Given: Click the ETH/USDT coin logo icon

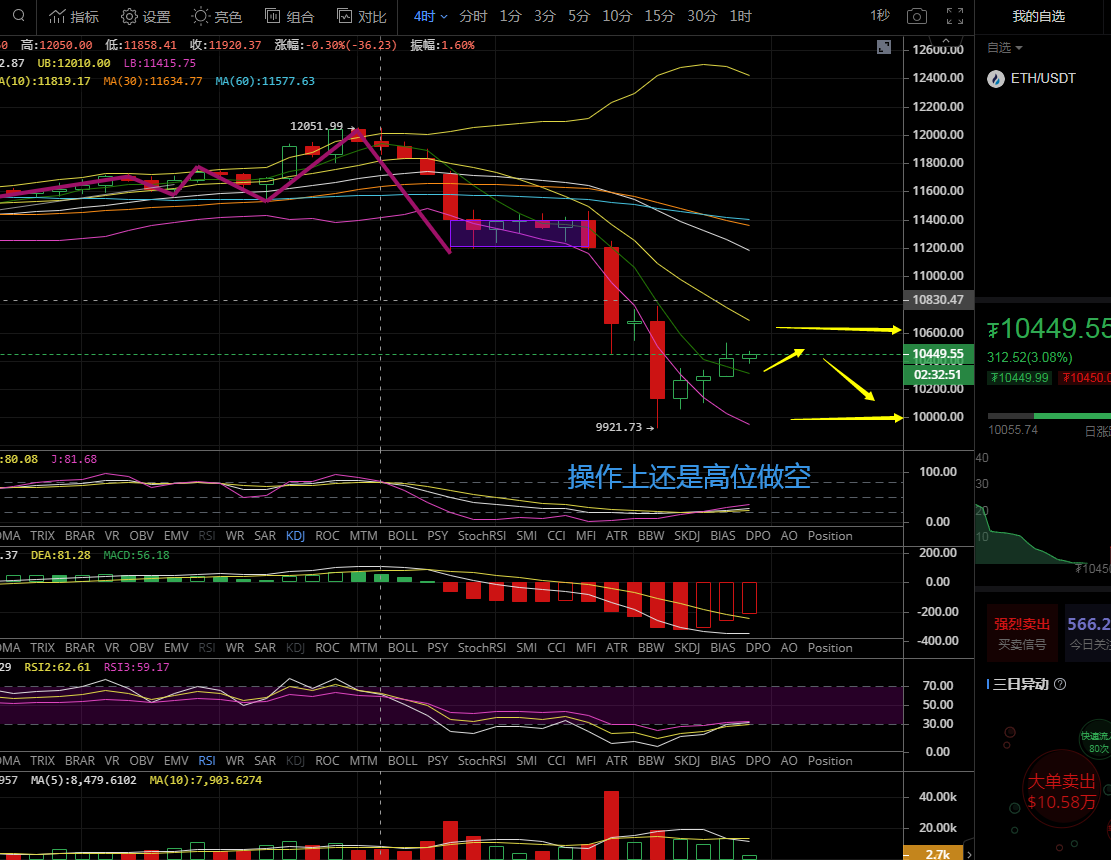Looking at the screenshot, I should (995, 78).
